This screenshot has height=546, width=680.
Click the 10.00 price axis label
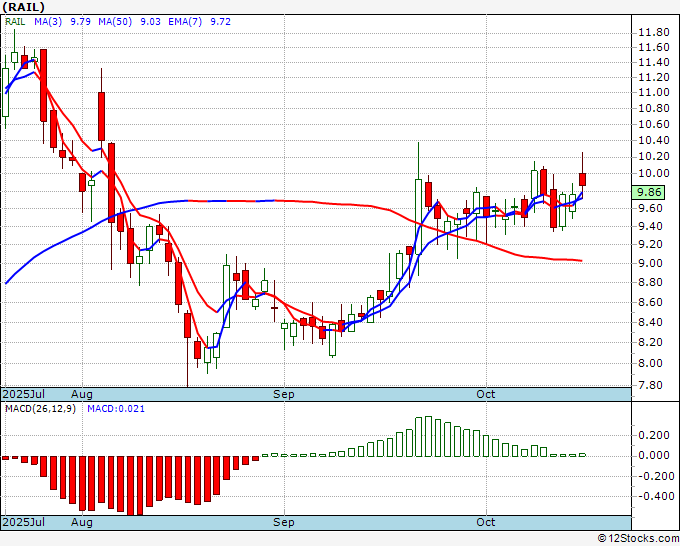[x=654, y=173]
